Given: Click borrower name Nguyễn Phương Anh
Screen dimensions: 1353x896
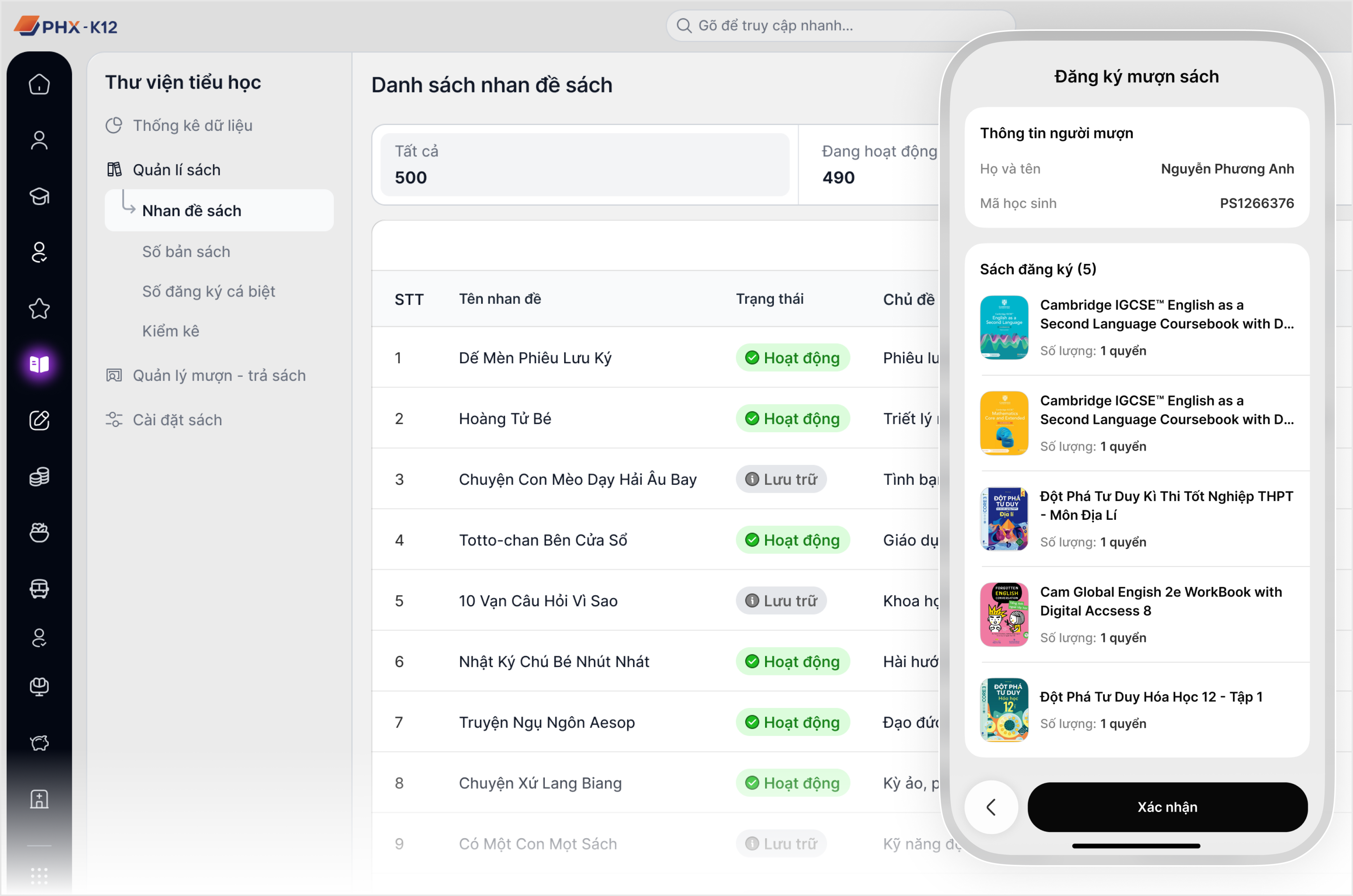Looking at the screenshot, I should point(1227,169).
